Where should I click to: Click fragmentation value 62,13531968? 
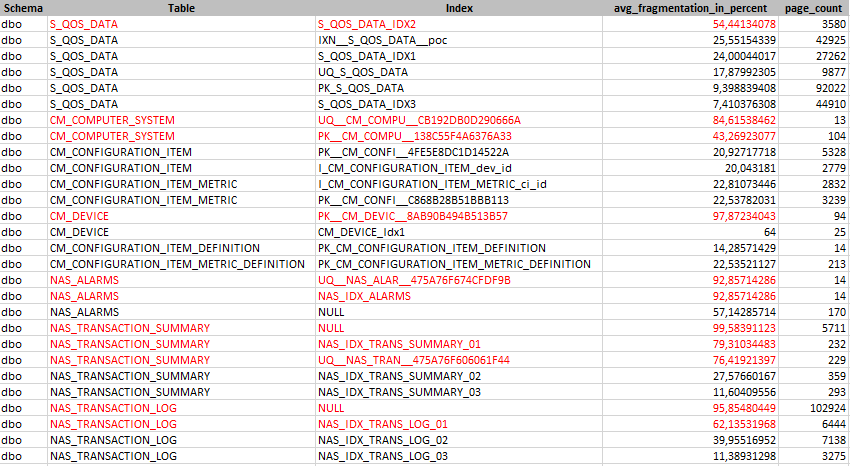click(690, 424)
